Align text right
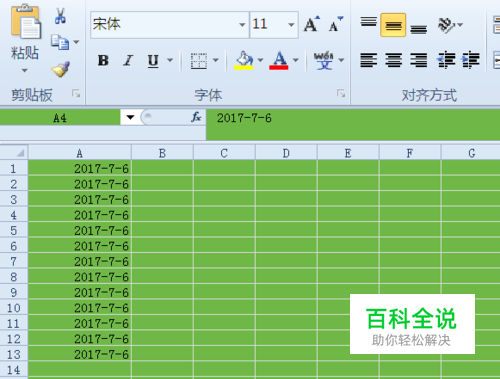 (419, 60)
